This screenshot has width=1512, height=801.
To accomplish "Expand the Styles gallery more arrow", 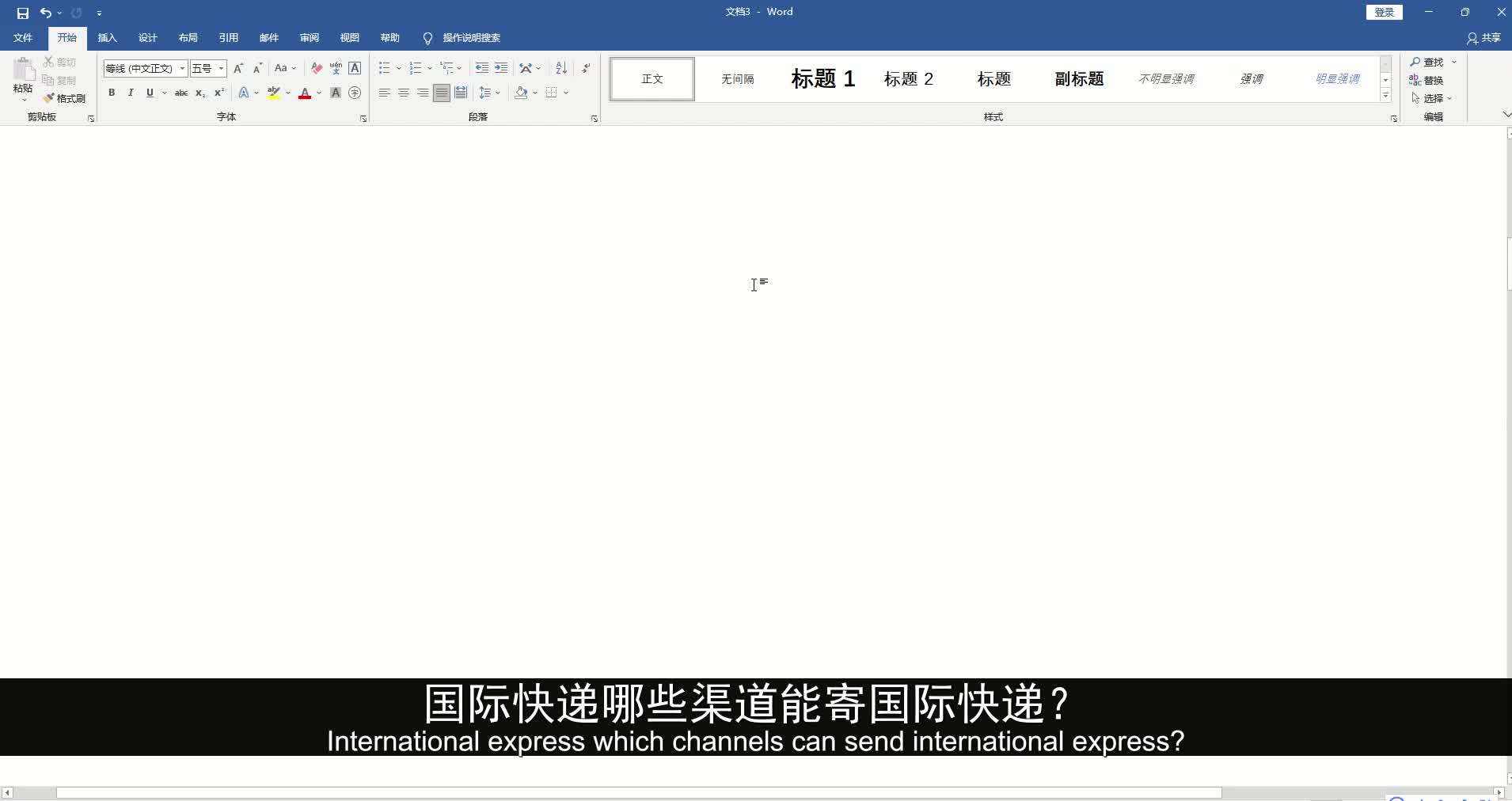I will (x=1385, y=96).
